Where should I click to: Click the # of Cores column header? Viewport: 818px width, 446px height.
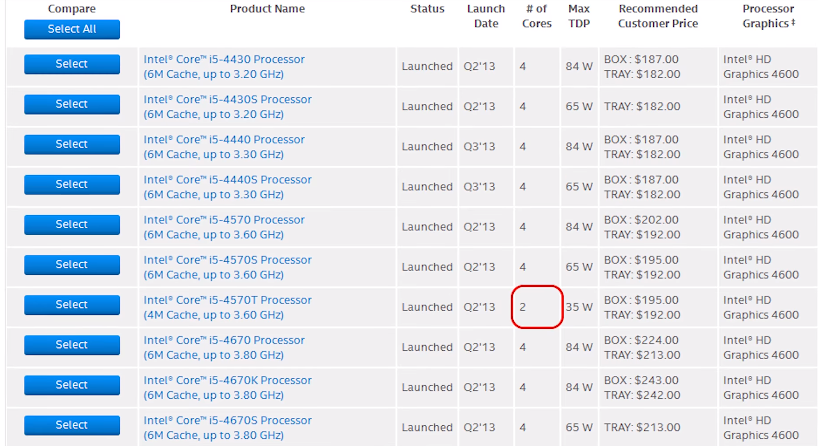pos(537,16)
